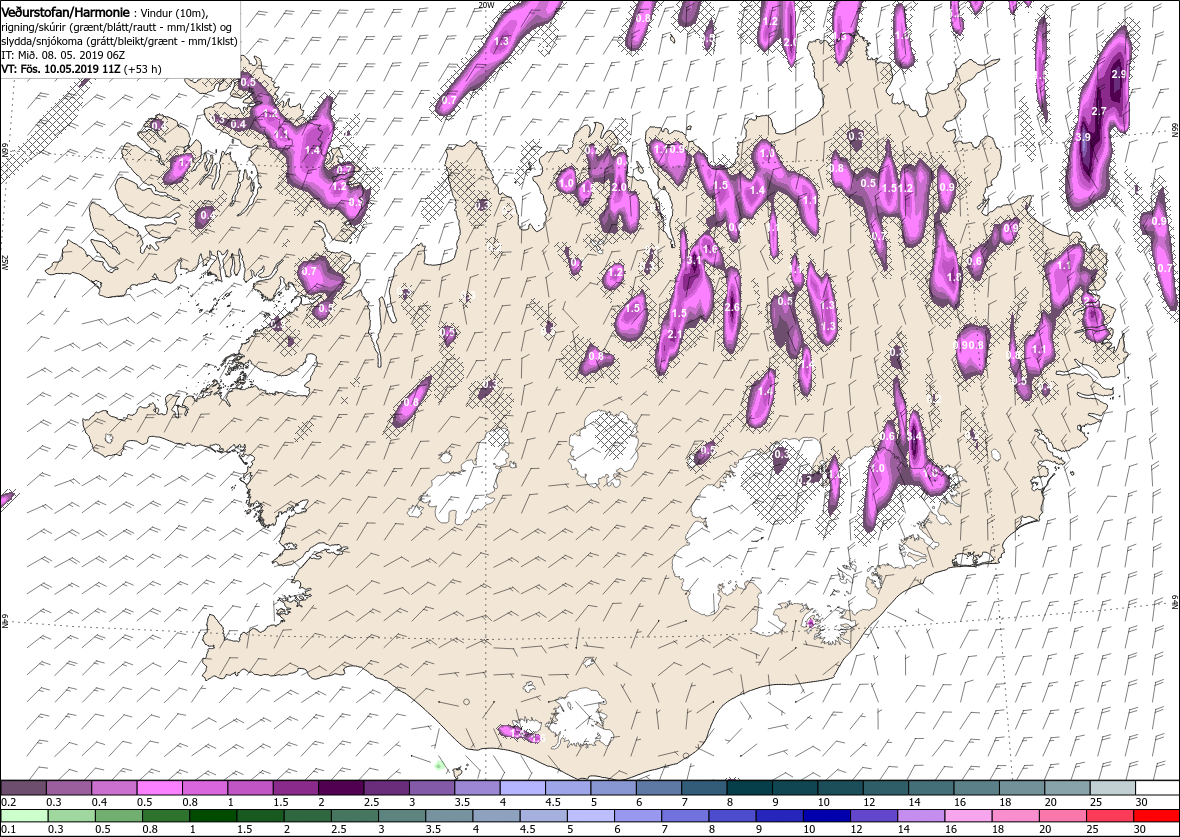Screen dimensions: 1180x837
Task: Select the bright red swatch after lower 30
Action: (x=1156, y=816)
